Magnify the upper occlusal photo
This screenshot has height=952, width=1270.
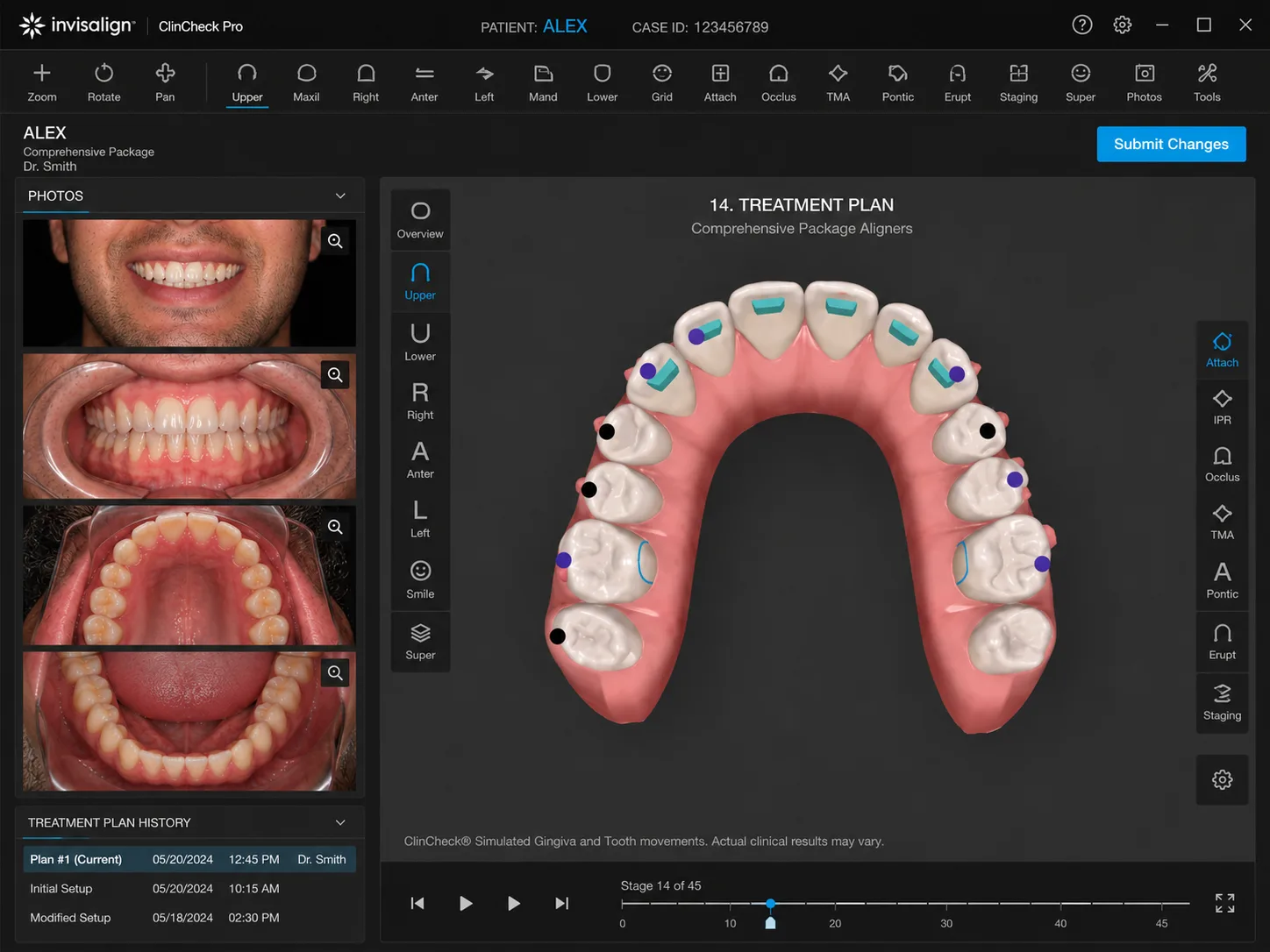[335, 527]
